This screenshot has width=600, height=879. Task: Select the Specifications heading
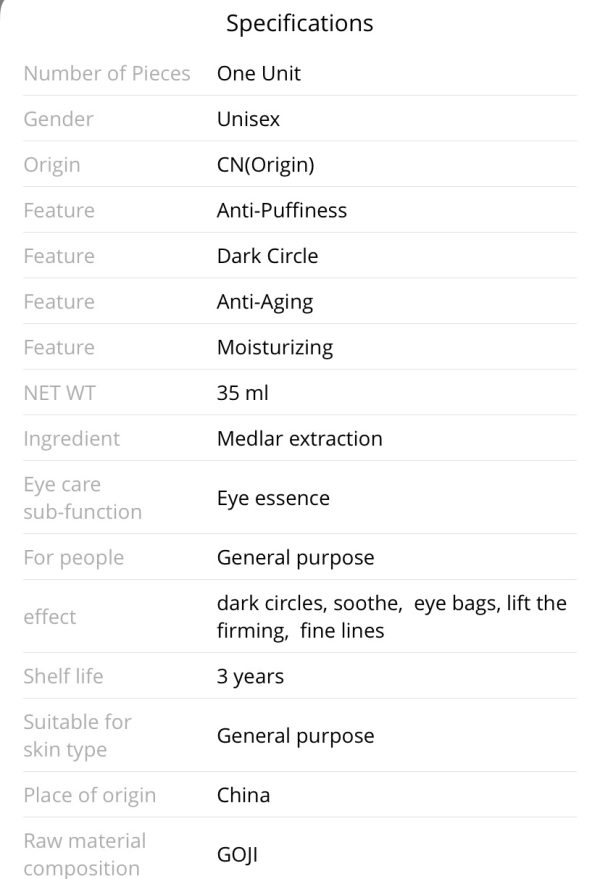[299, 24]
